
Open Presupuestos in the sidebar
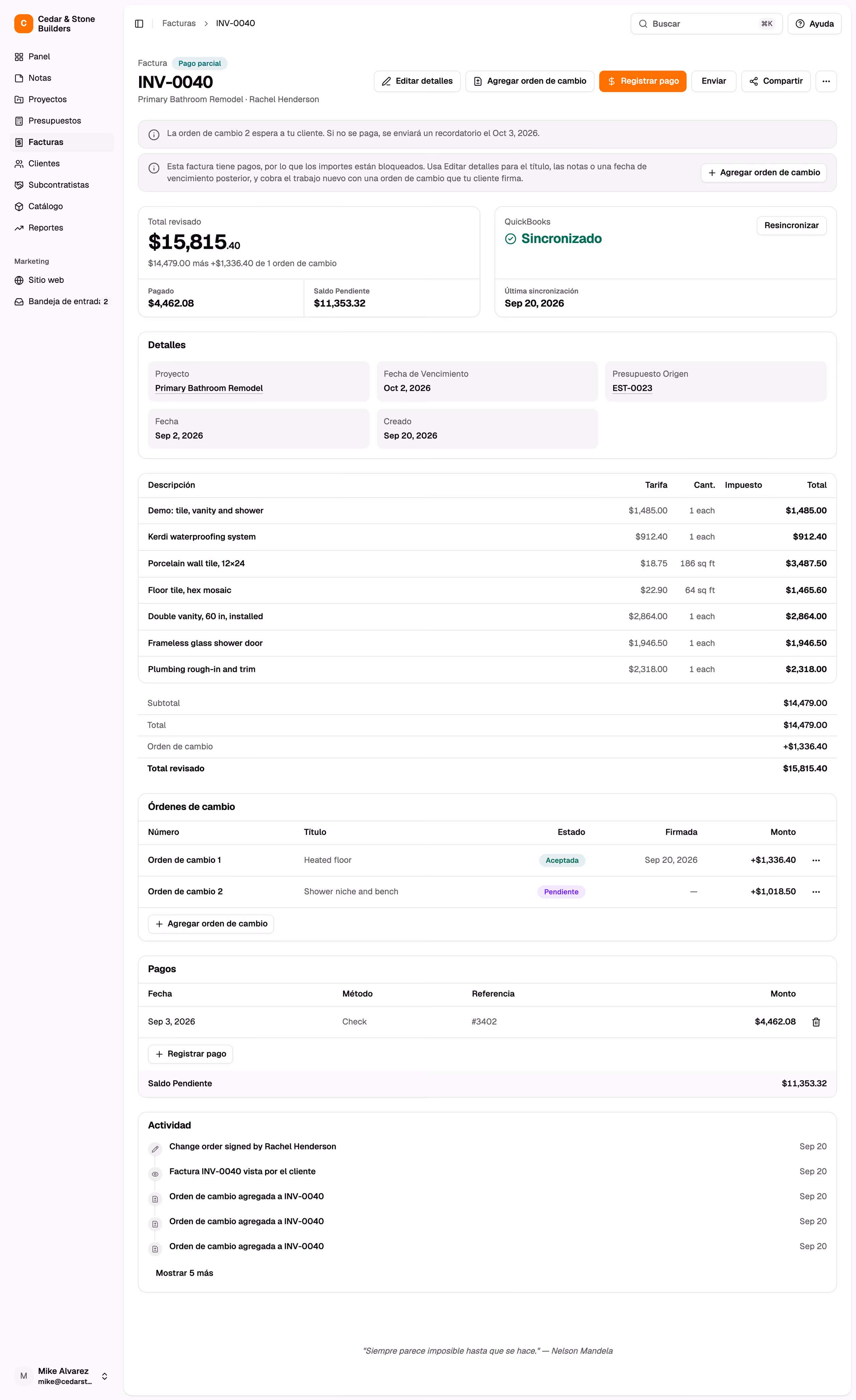point(62,121)
